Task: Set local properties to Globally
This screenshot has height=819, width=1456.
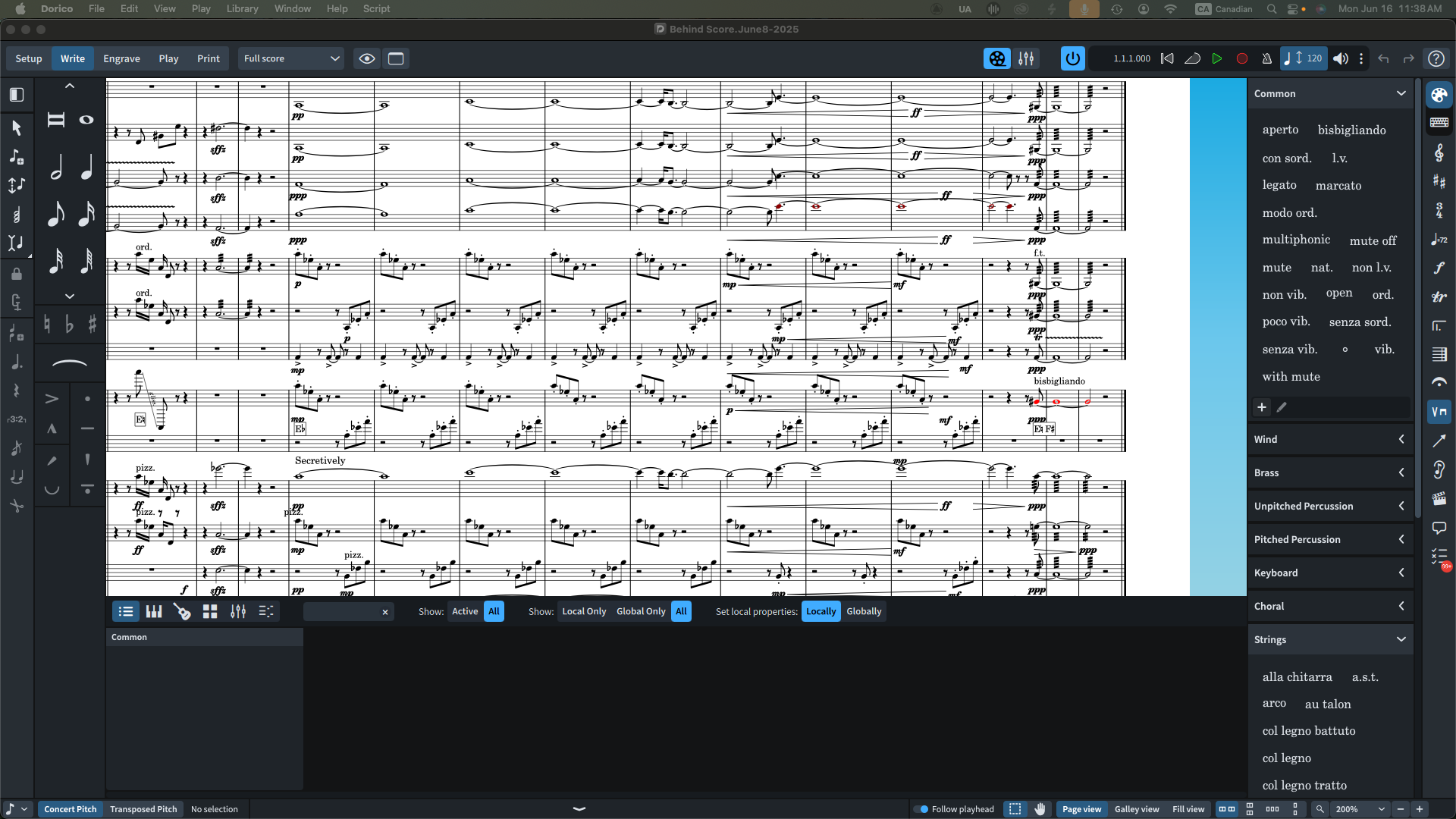Action: click(x=864, y=611)
